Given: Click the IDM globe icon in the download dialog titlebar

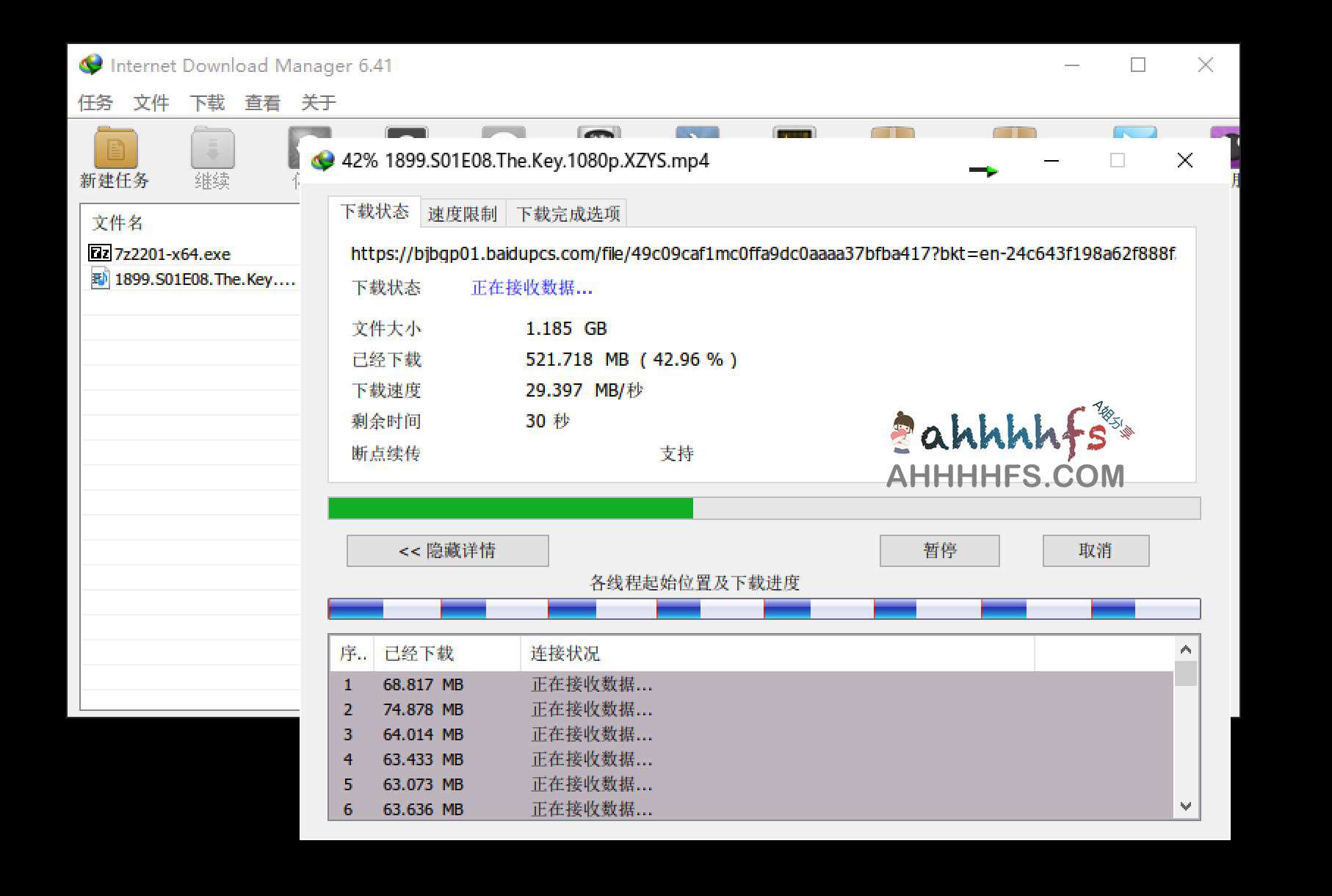Looking at the screenshot, I should coord(323,160).
